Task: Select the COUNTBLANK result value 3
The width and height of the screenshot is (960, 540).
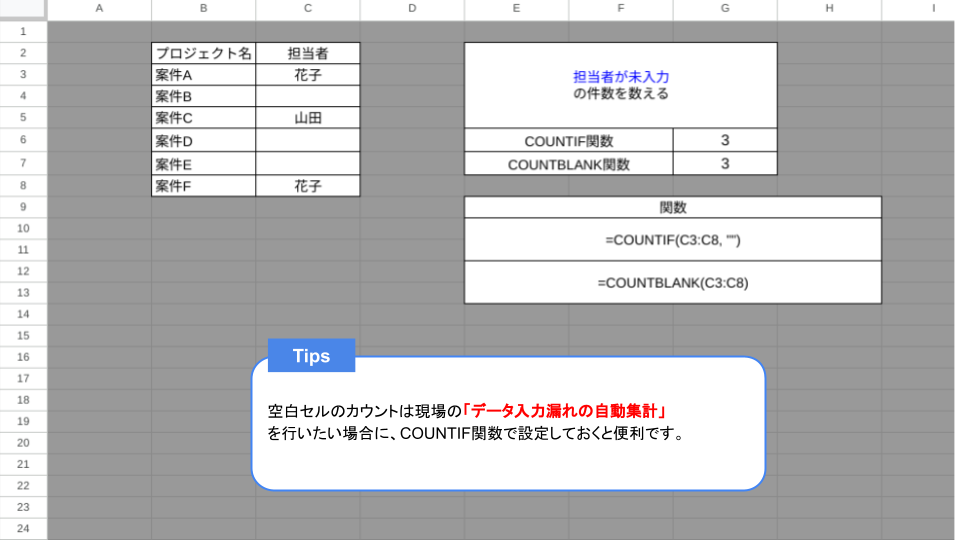Action: point(725,163)
